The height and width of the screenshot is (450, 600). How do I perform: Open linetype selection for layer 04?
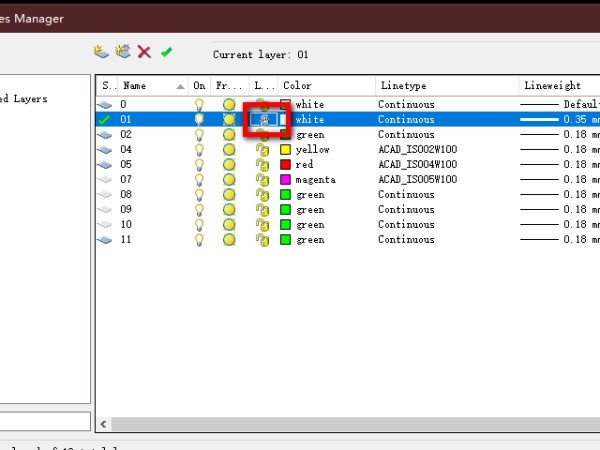(417, 150)
